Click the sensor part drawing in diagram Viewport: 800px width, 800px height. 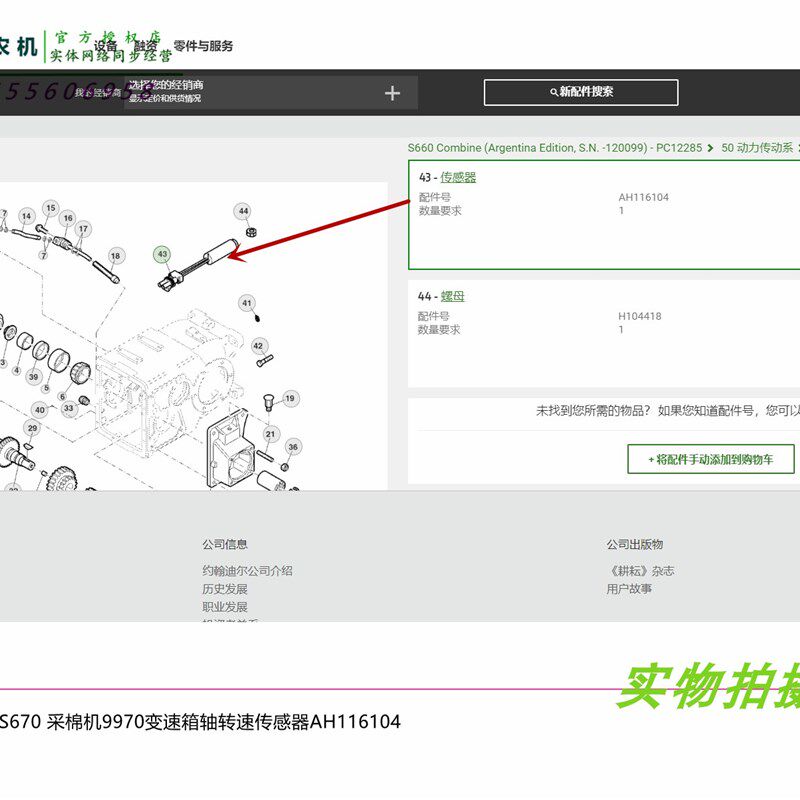pyautogui.click(x=199, y=264)
